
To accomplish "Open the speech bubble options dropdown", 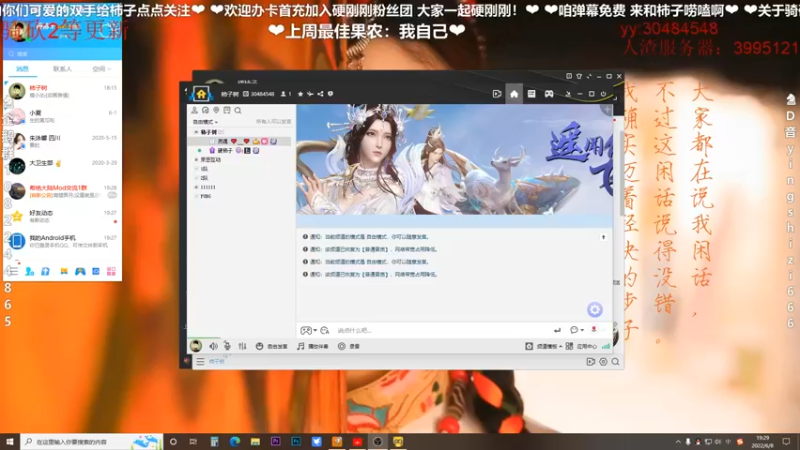I will (577, 330).
